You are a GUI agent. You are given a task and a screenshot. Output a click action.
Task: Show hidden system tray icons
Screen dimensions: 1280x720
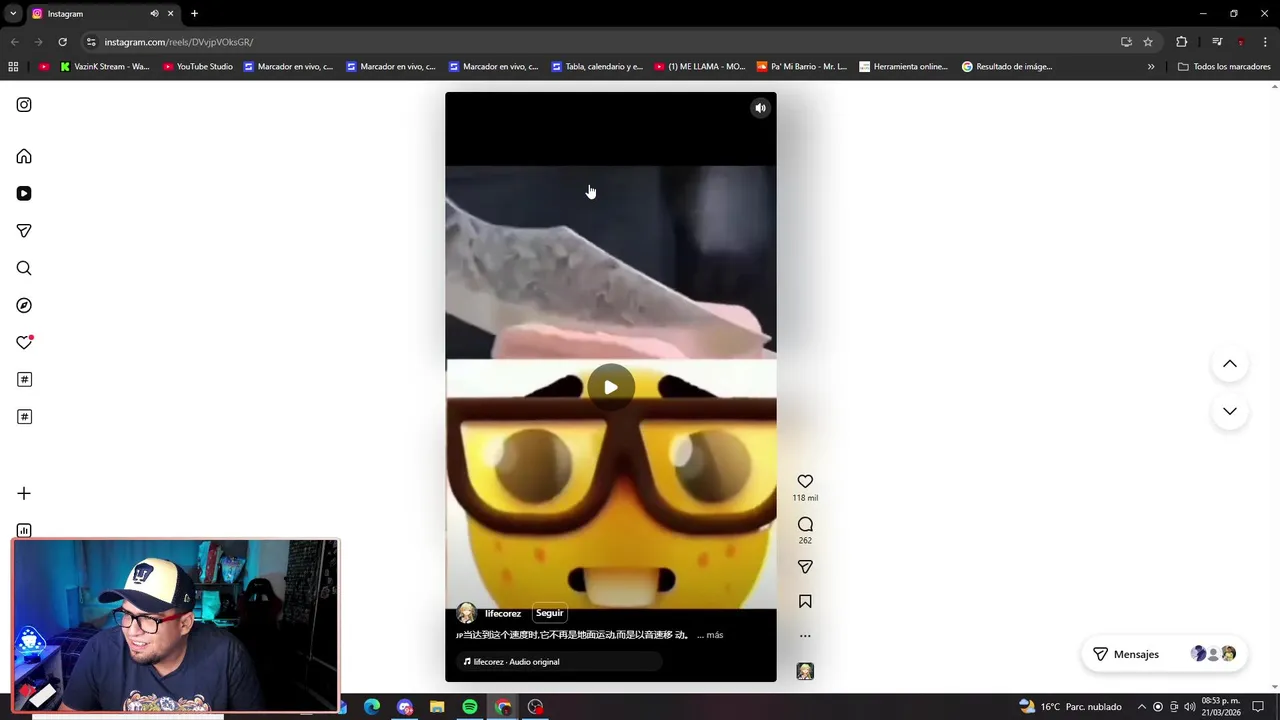tap(1141, 707)
